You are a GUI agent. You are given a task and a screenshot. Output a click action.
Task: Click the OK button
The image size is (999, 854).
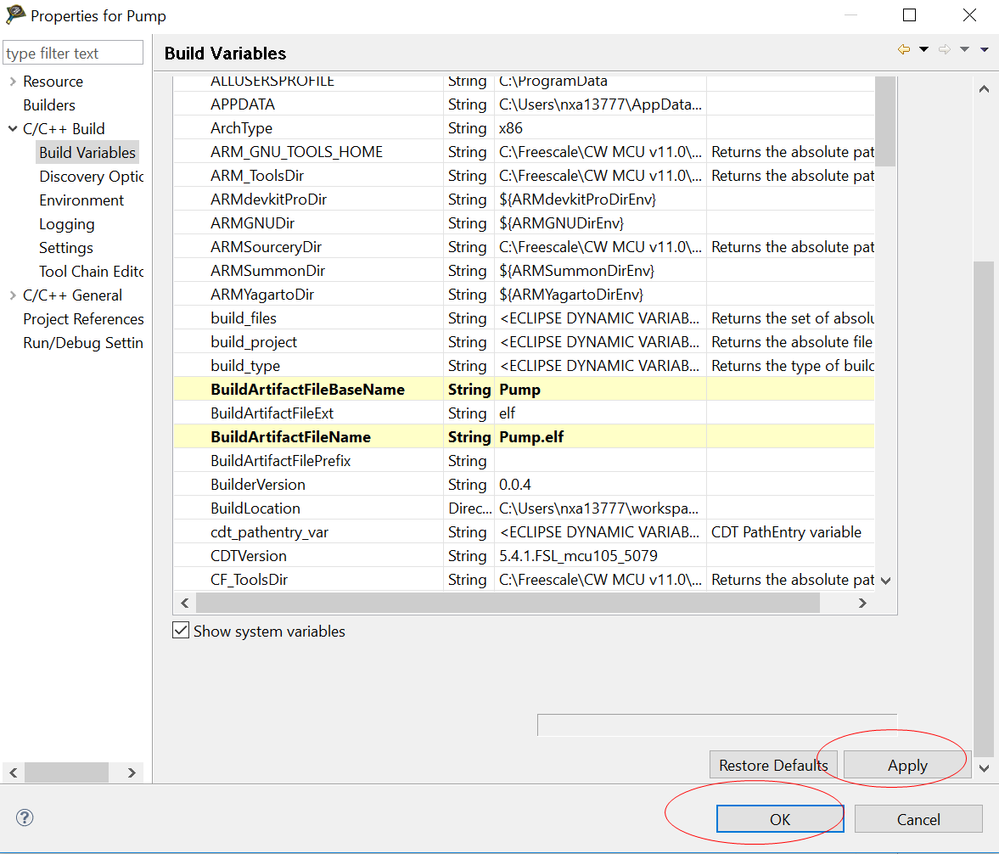pos(780,819)
